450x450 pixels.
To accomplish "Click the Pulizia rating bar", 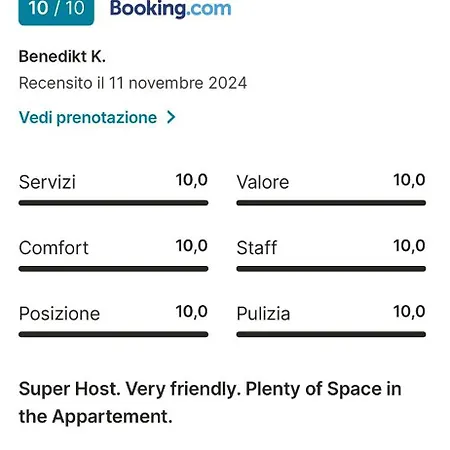I will click(331, 334).
